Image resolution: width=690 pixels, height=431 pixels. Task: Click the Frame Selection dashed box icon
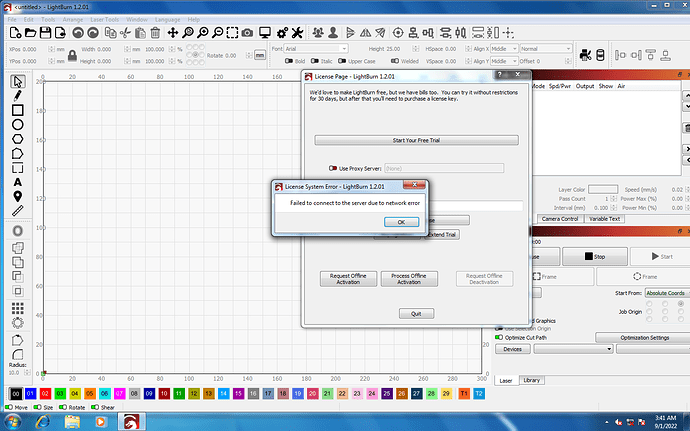(232, 33)
